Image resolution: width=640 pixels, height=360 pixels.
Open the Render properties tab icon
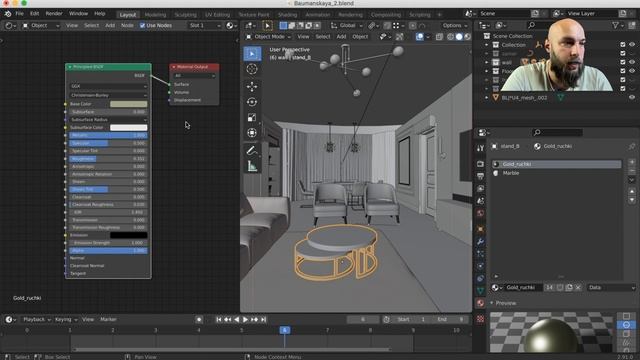coord(480,164)
